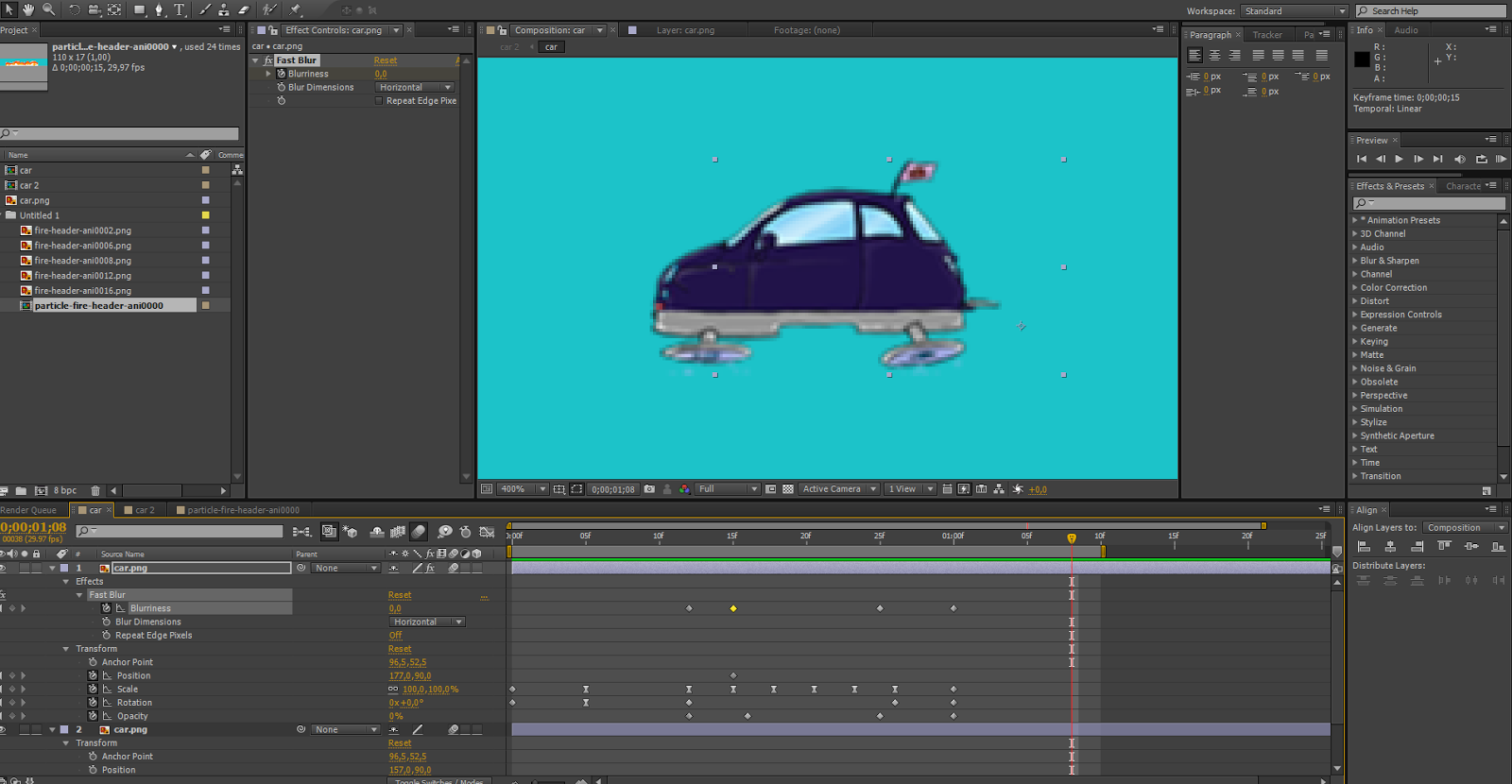The image size is (1512, 784).
Task: Click the Info panel color swatch
Action: coord(1362,60)
